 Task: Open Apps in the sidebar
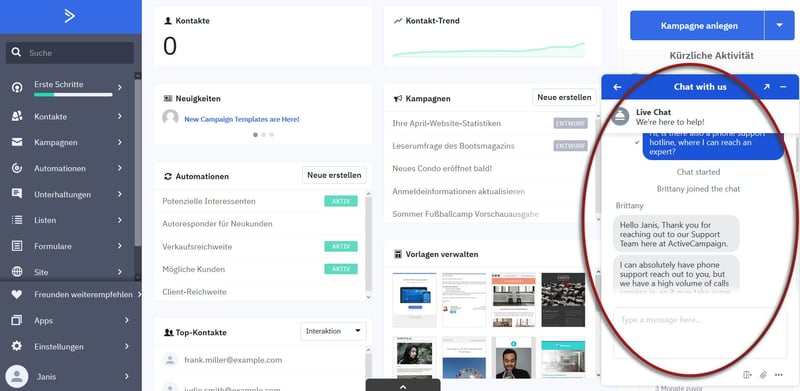coord(43,321)
